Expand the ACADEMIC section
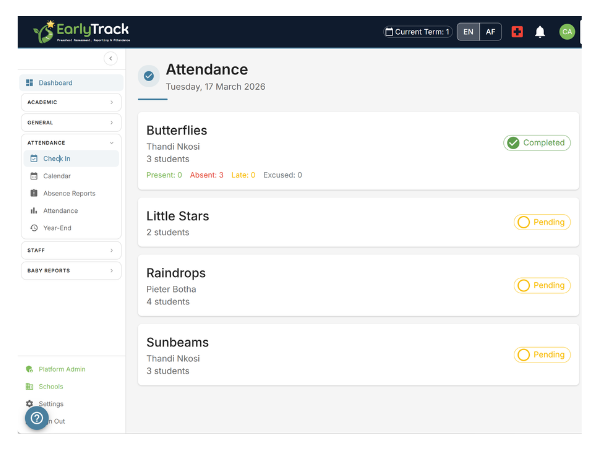Screen dimensions: 600x450 [x=71, y=102]
